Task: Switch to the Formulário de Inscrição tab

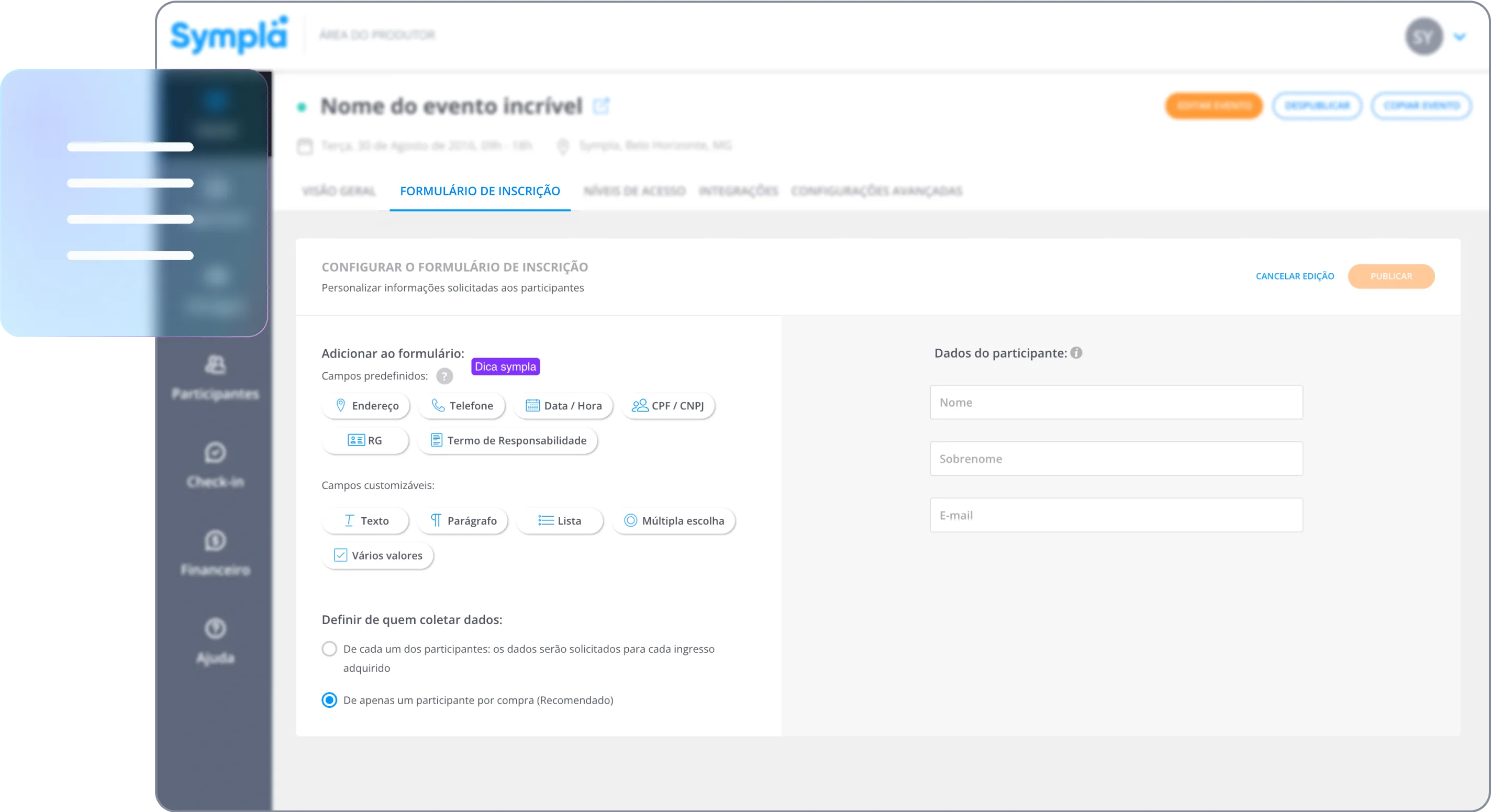Action: [480, 191]
